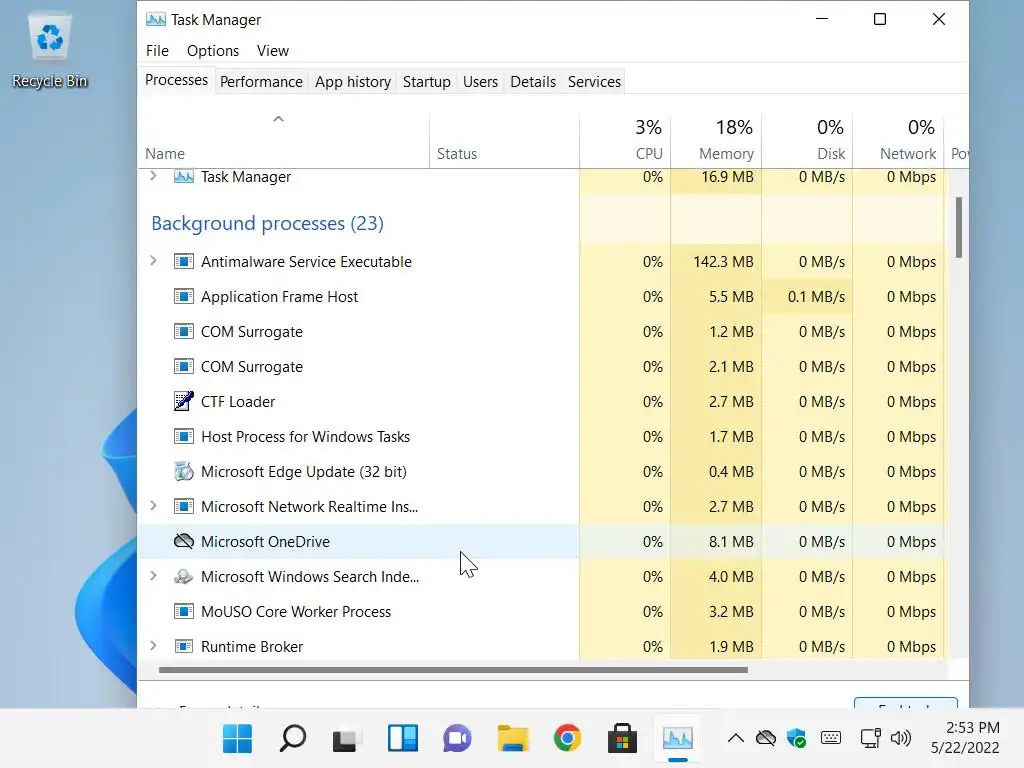
Task: Open taskbar Search magnifier
Action: coord(293,739)
